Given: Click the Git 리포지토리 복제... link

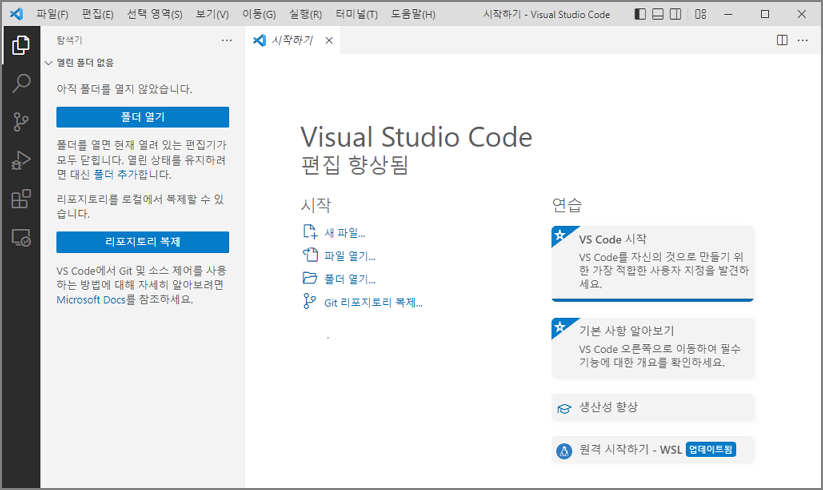Looking at the screenshot, I should click(x=373, y=303).
